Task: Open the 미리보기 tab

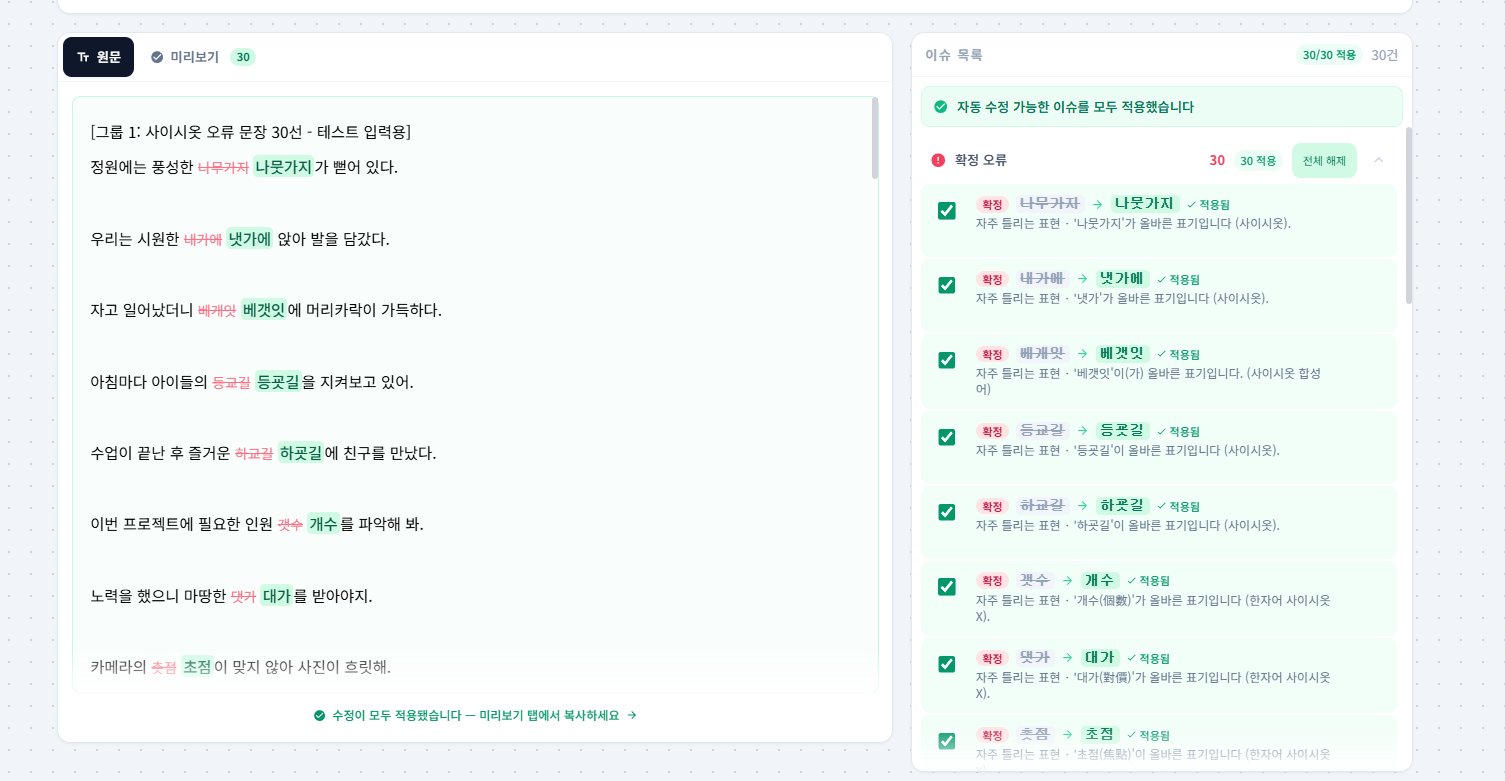Action: click(x=203, y=57)
